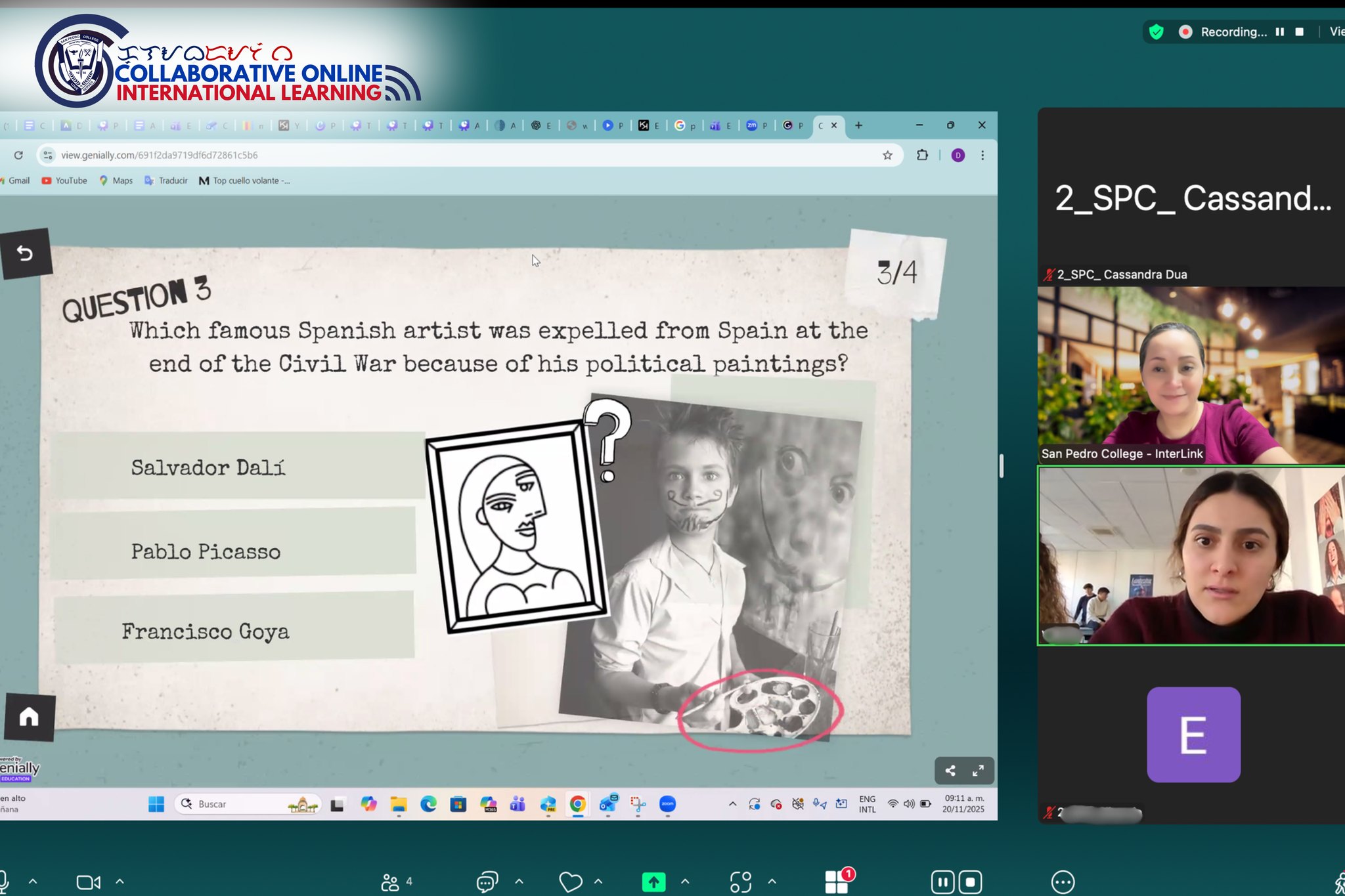Open Chrome three-dot menu
This screenshot has width=1345, height=896.
(982, 155)
